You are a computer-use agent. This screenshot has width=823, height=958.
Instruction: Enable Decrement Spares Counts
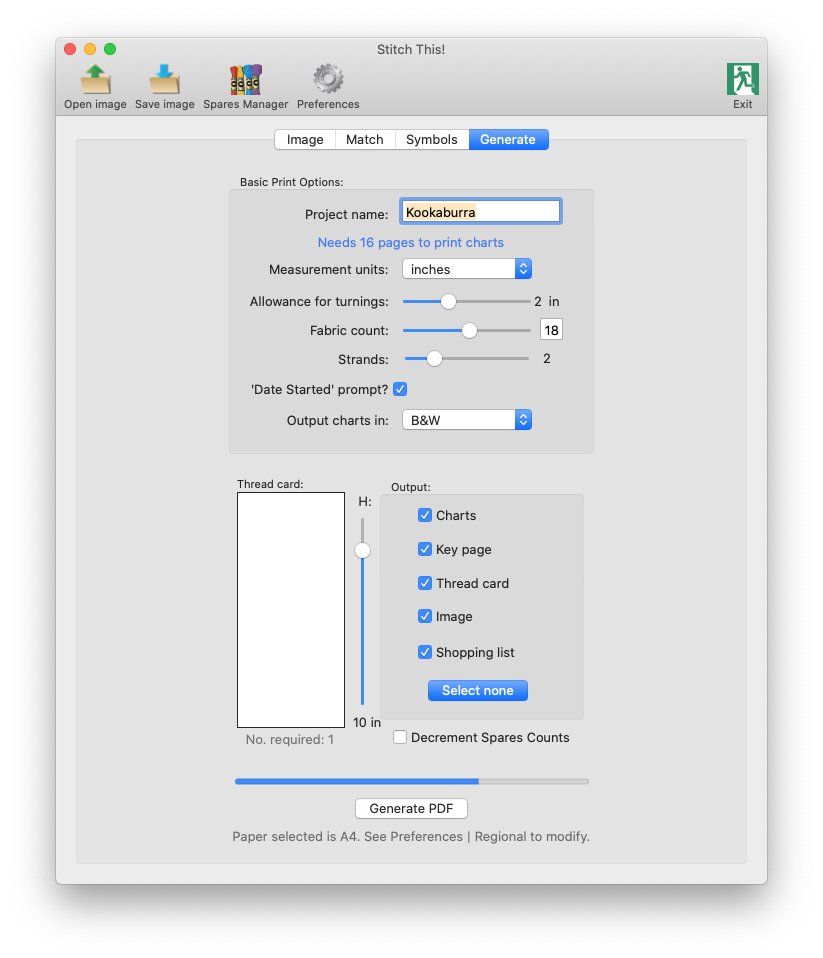[x=400, y=737]
